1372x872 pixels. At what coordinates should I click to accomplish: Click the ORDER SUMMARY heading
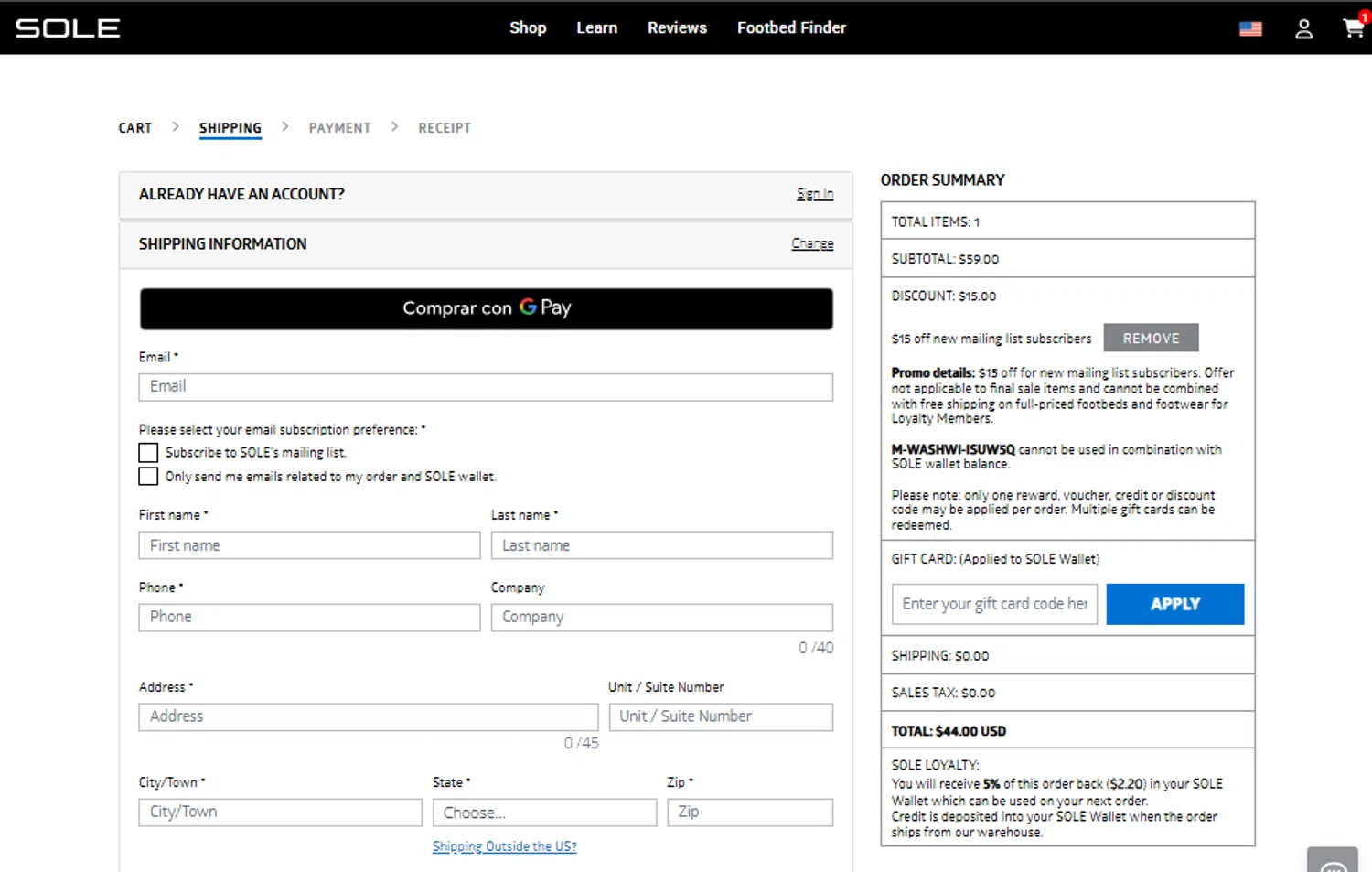click(x=942, y=180)
